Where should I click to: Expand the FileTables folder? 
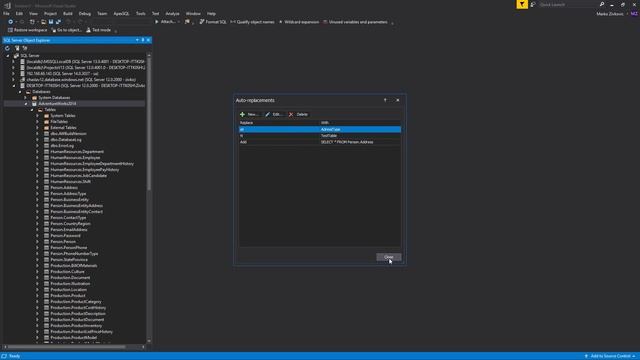point(38,122)
